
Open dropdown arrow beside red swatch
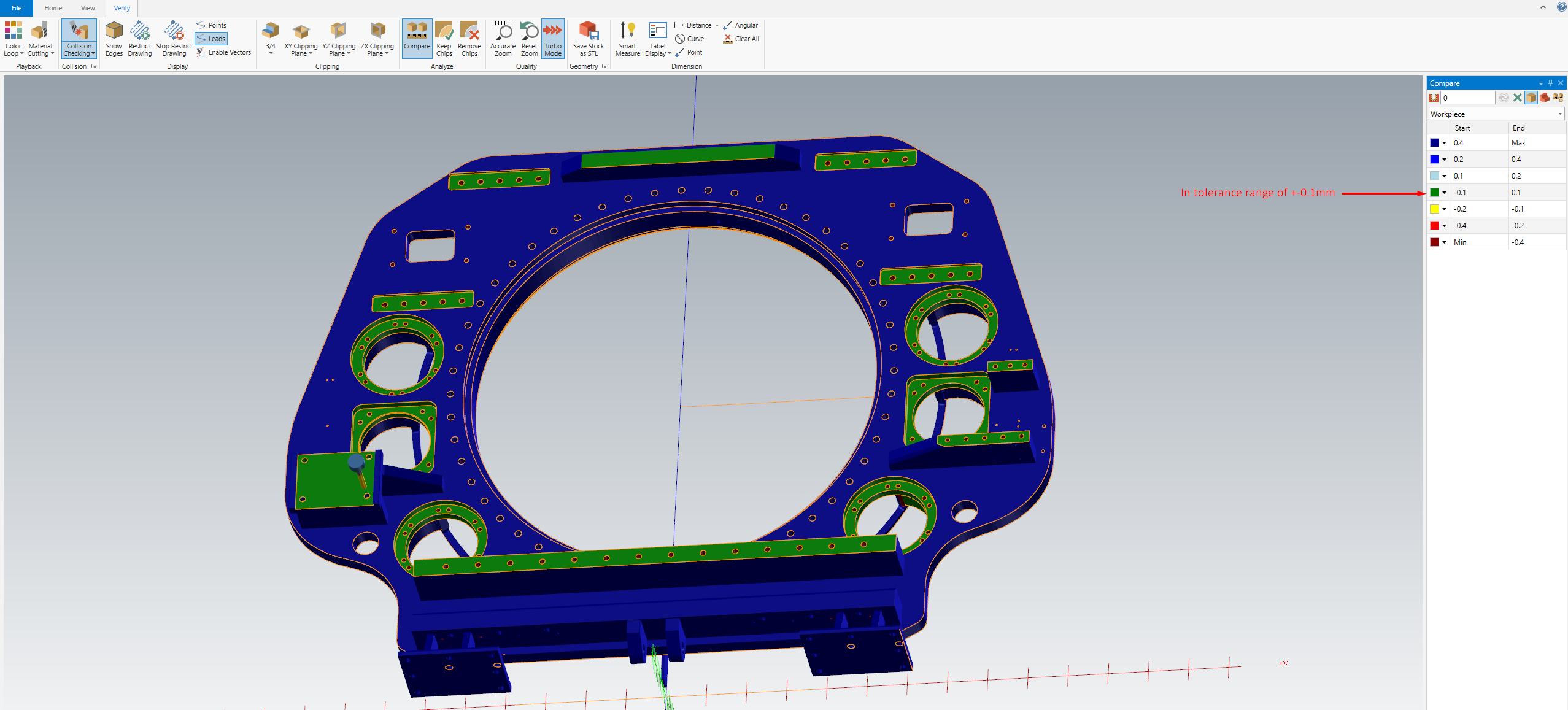pyautogui.click(x=1444, y=226)
